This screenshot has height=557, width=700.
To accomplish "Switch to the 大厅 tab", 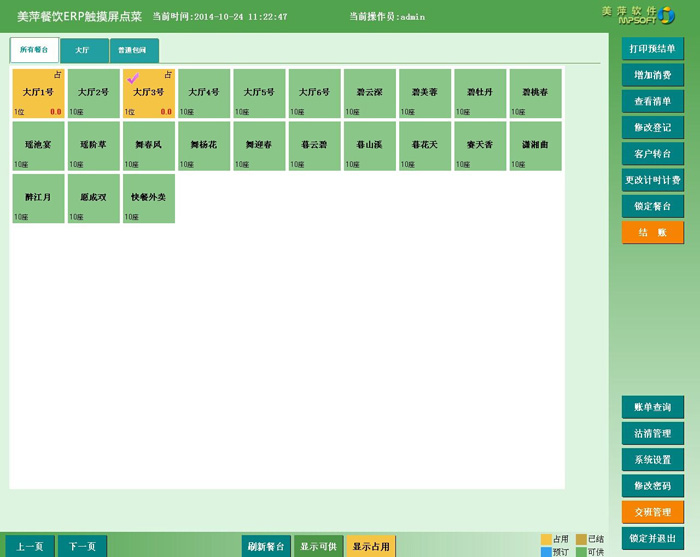I will [x=81, y=50].
